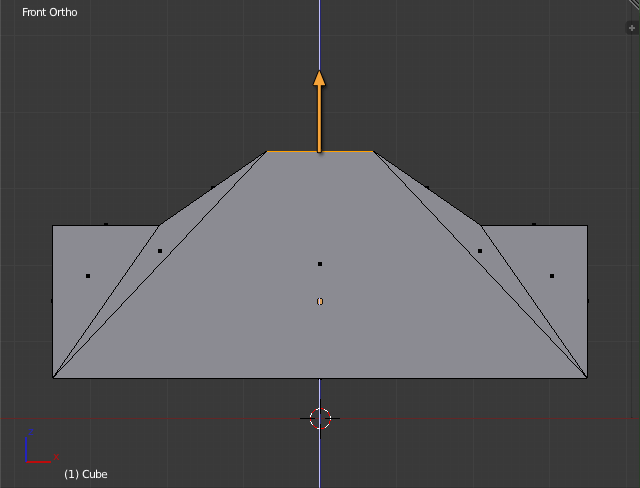Click the orange manipulator arrow head
Screen dimensions: 640x488
tap(319, 78)
